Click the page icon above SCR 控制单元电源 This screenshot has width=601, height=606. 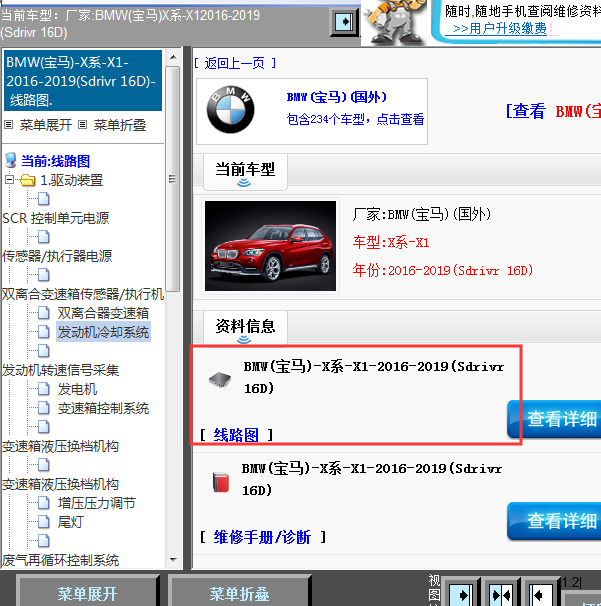point(44,199)
